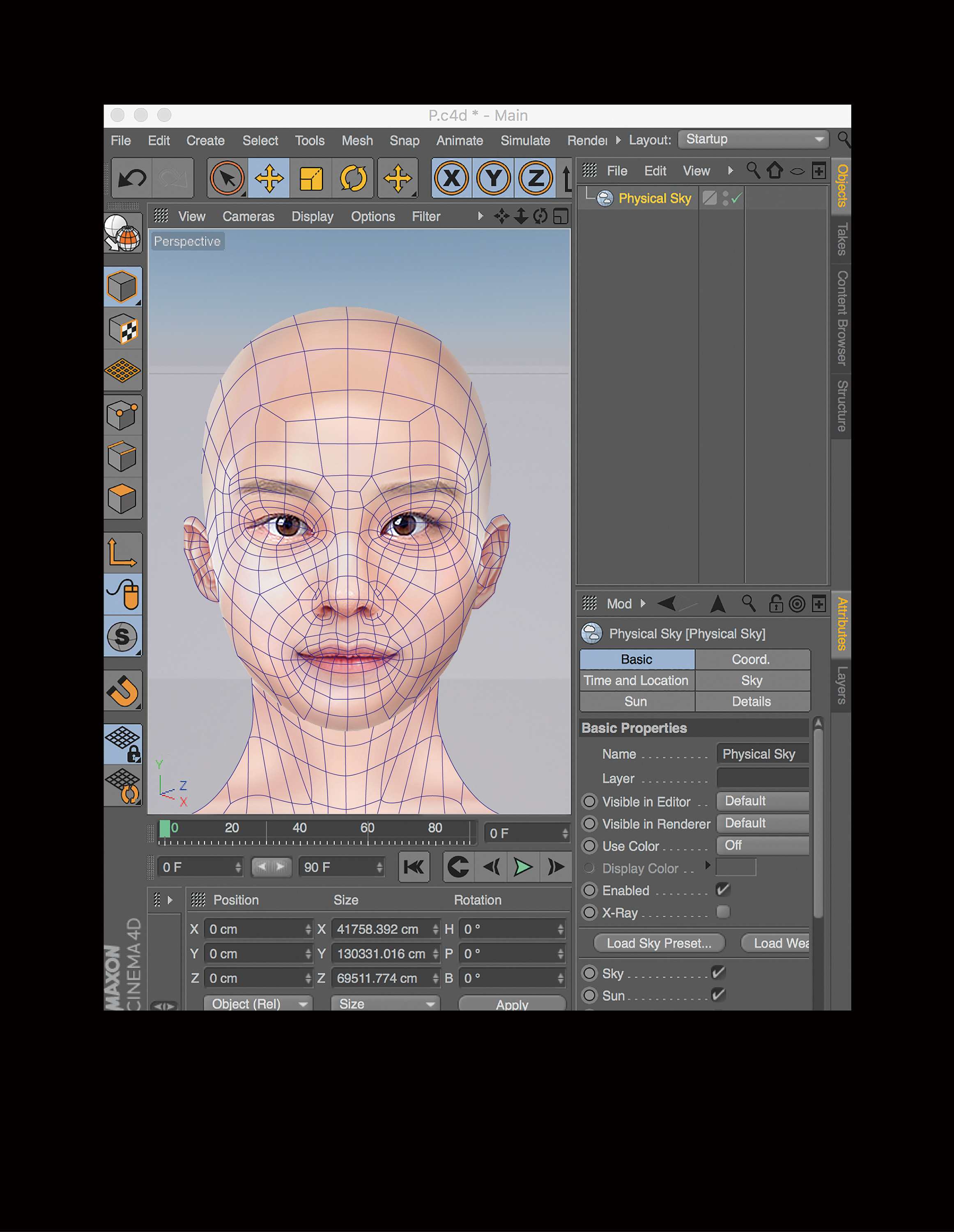Open the Create menu
The height and width of the screenshot is (1232, 954).
click(x=205, y=140)
